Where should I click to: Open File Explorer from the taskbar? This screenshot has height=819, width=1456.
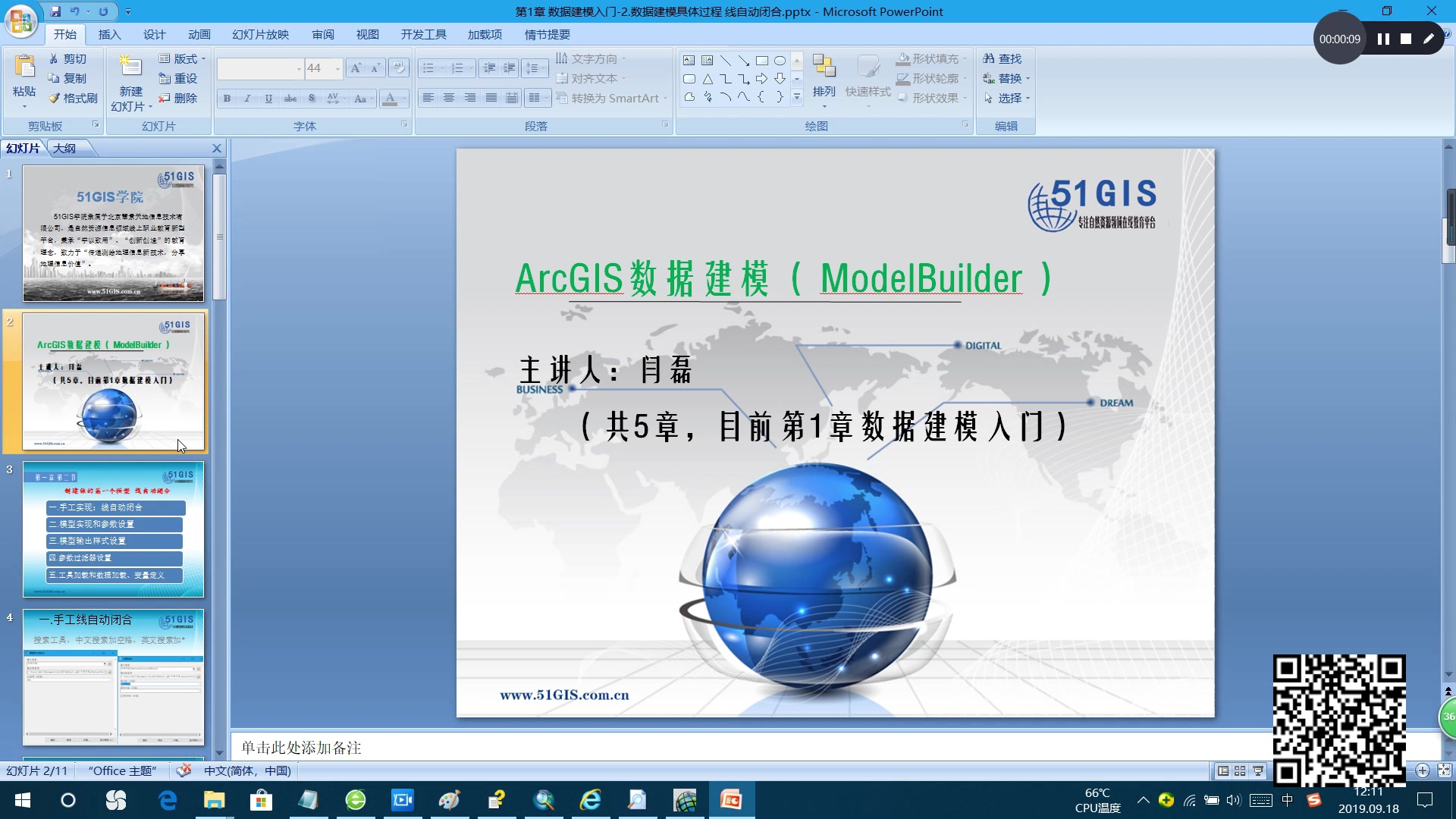(x=215, y=800)
